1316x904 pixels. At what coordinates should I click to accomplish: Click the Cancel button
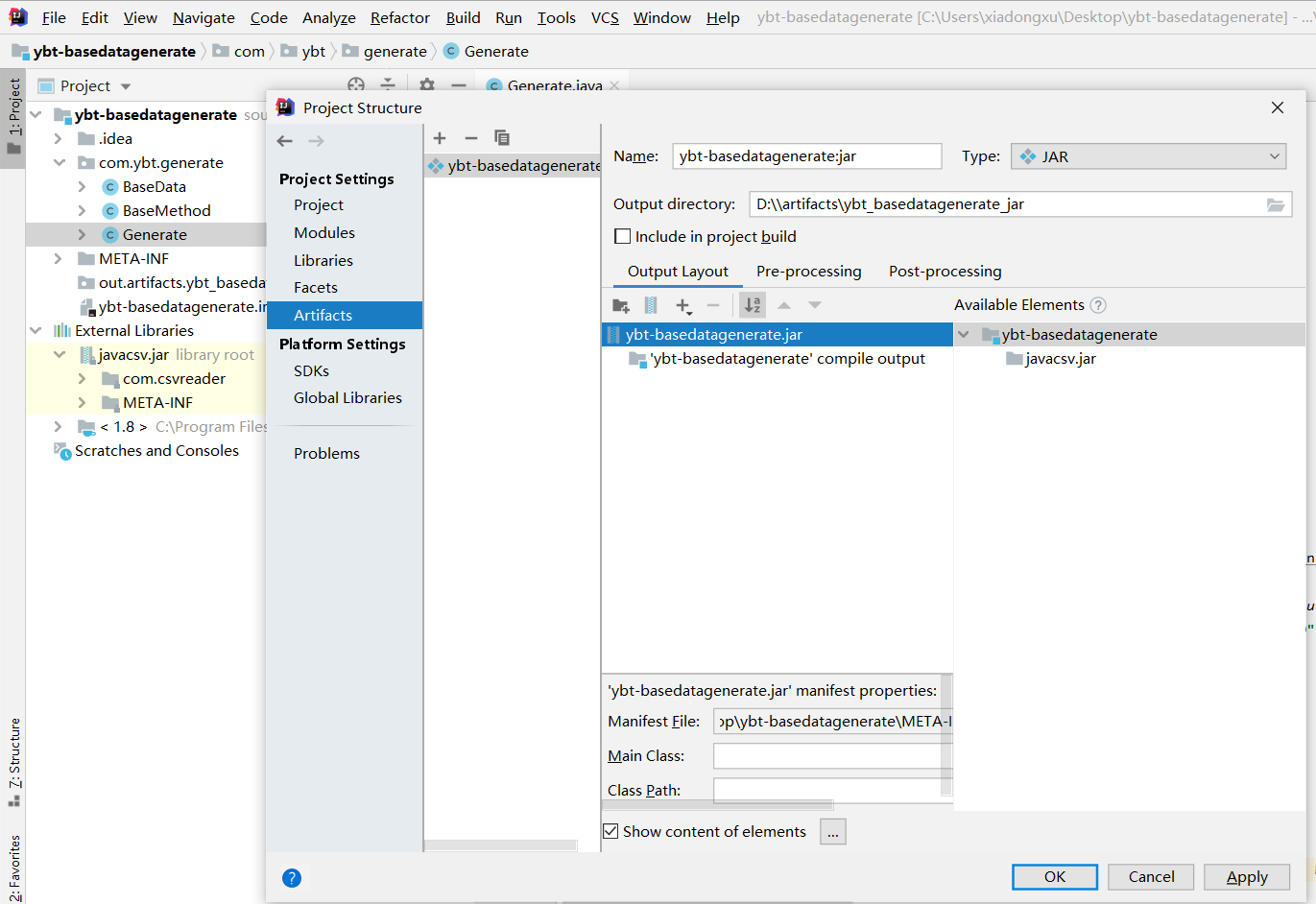pyautogui.click(x=1151, y=877)
